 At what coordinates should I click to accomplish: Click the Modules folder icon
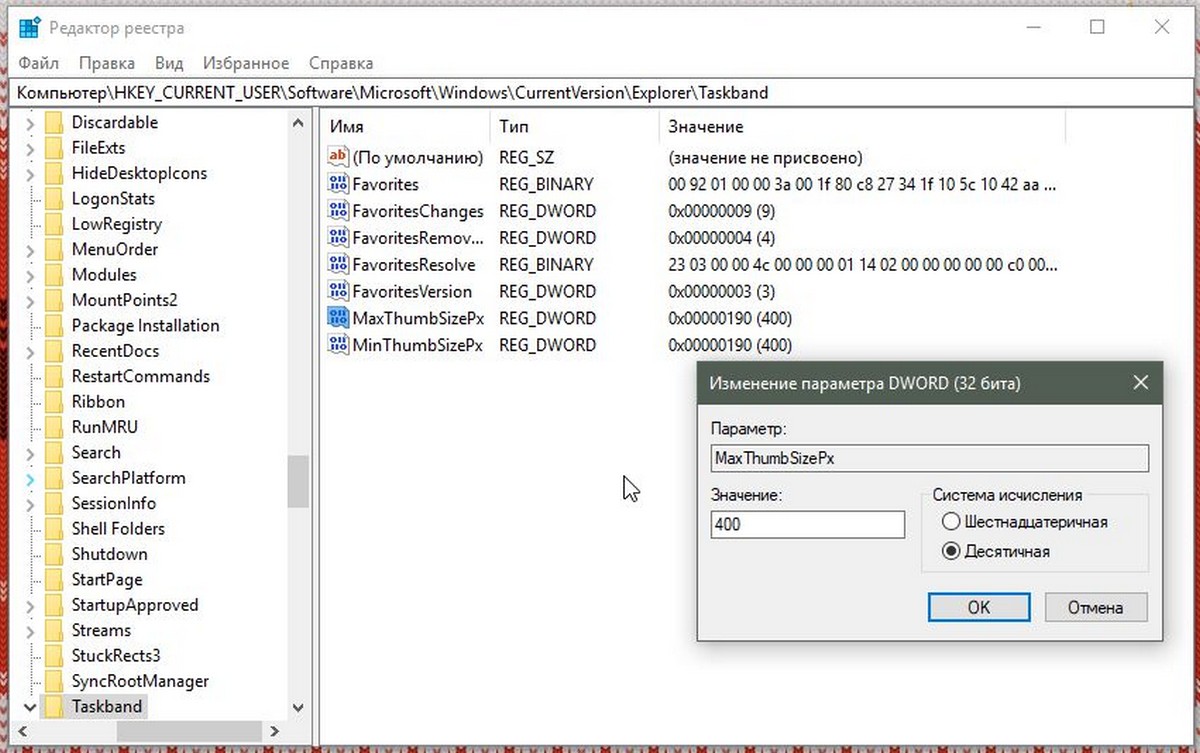click(53, 274)
